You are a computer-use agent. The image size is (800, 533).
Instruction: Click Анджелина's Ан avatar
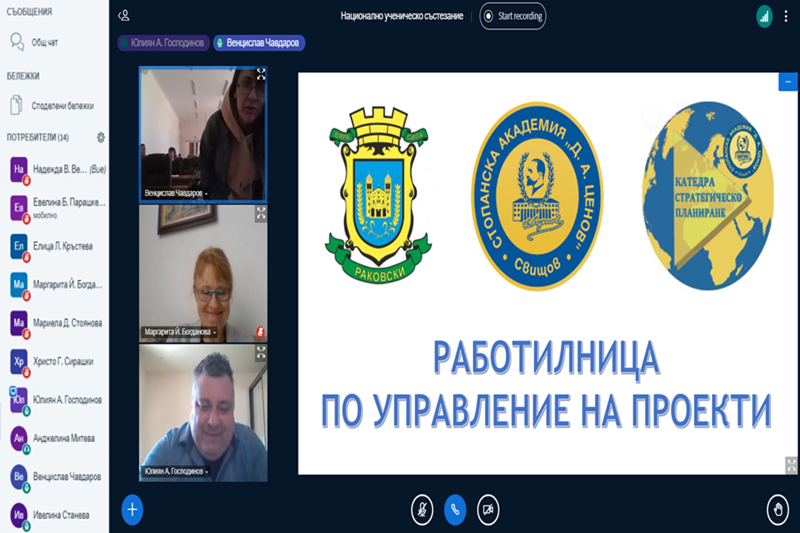click(19, 438)
